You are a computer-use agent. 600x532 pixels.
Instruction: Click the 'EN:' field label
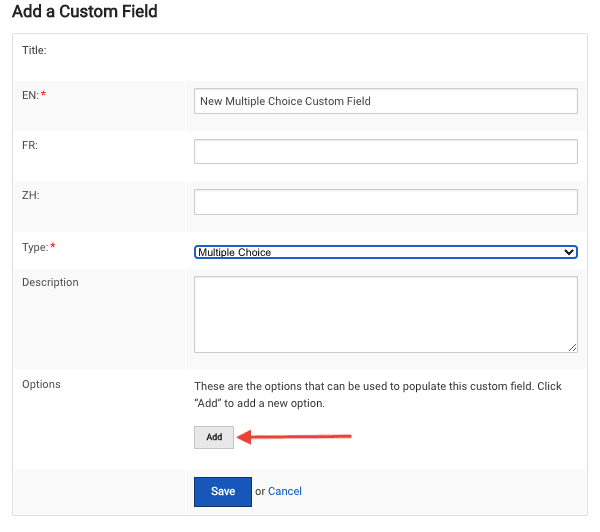pos(30,95)
